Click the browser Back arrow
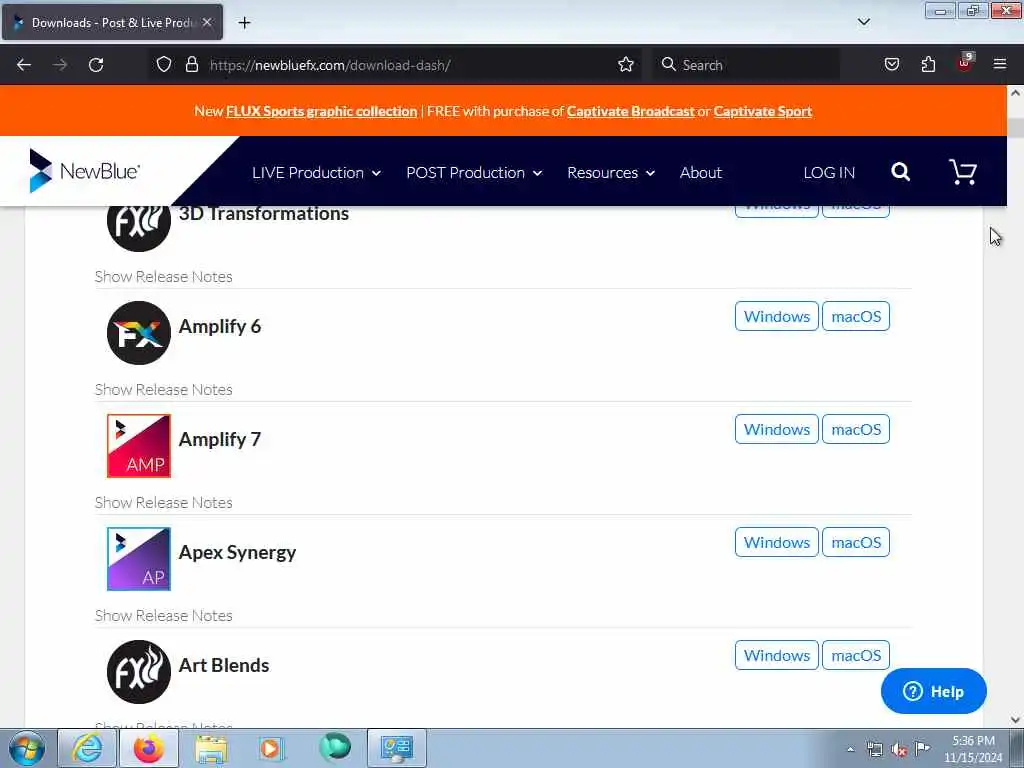The image size is (1024, 768). (24, 65)
